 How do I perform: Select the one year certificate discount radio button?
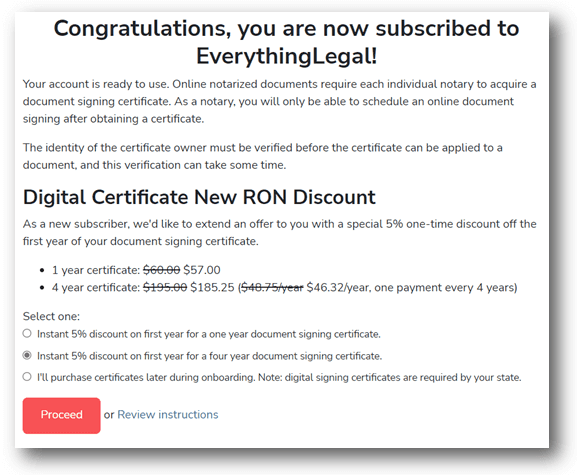point(27,334)
